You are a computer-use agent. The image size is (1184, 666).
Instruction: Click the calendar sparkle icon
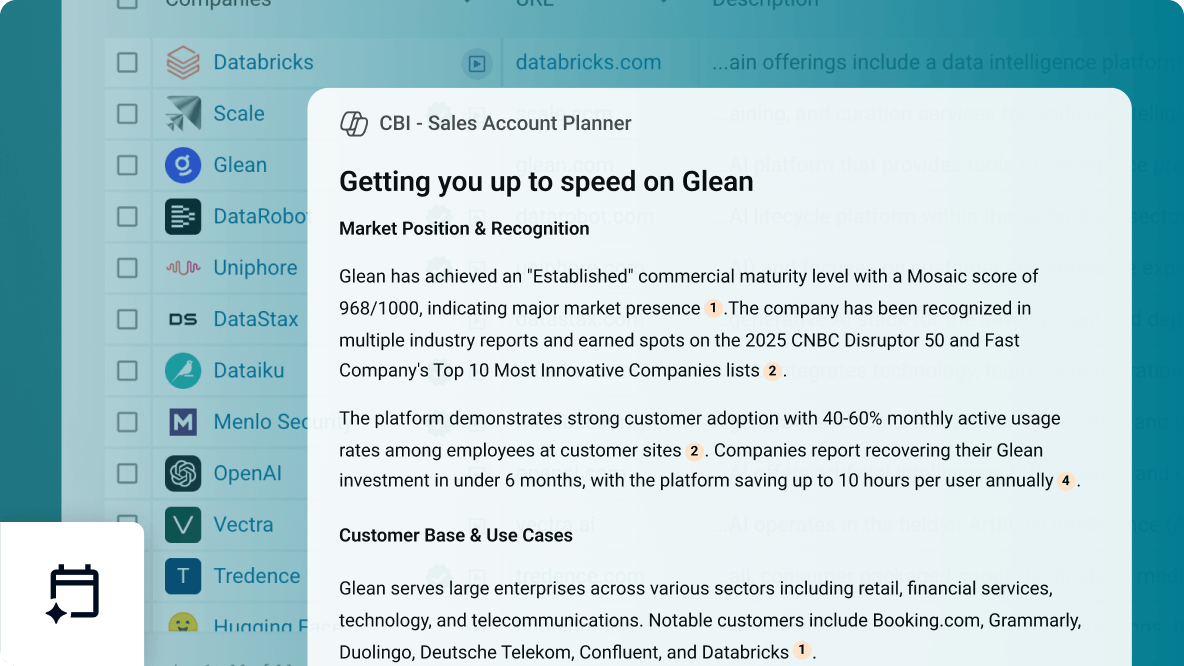[73, 594]
